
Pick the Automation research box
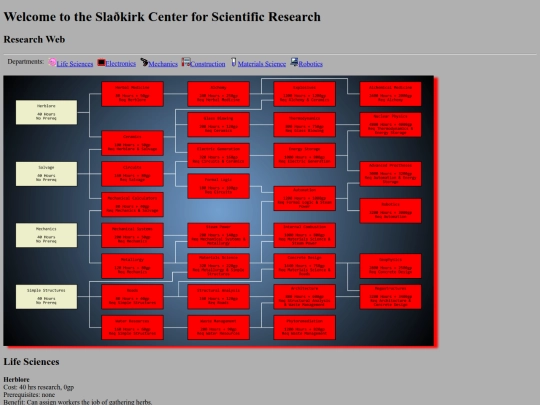click(304, 198)
